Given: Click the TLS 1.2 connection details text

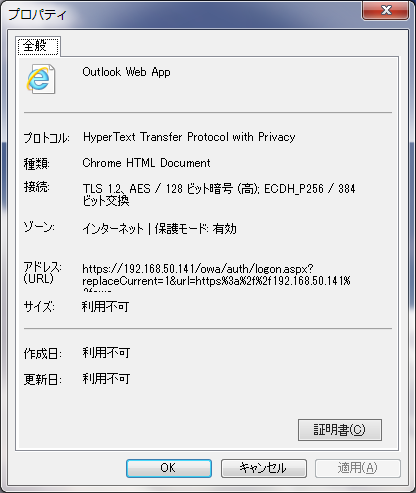Looking at the screenshot, I should pos(219,194).
